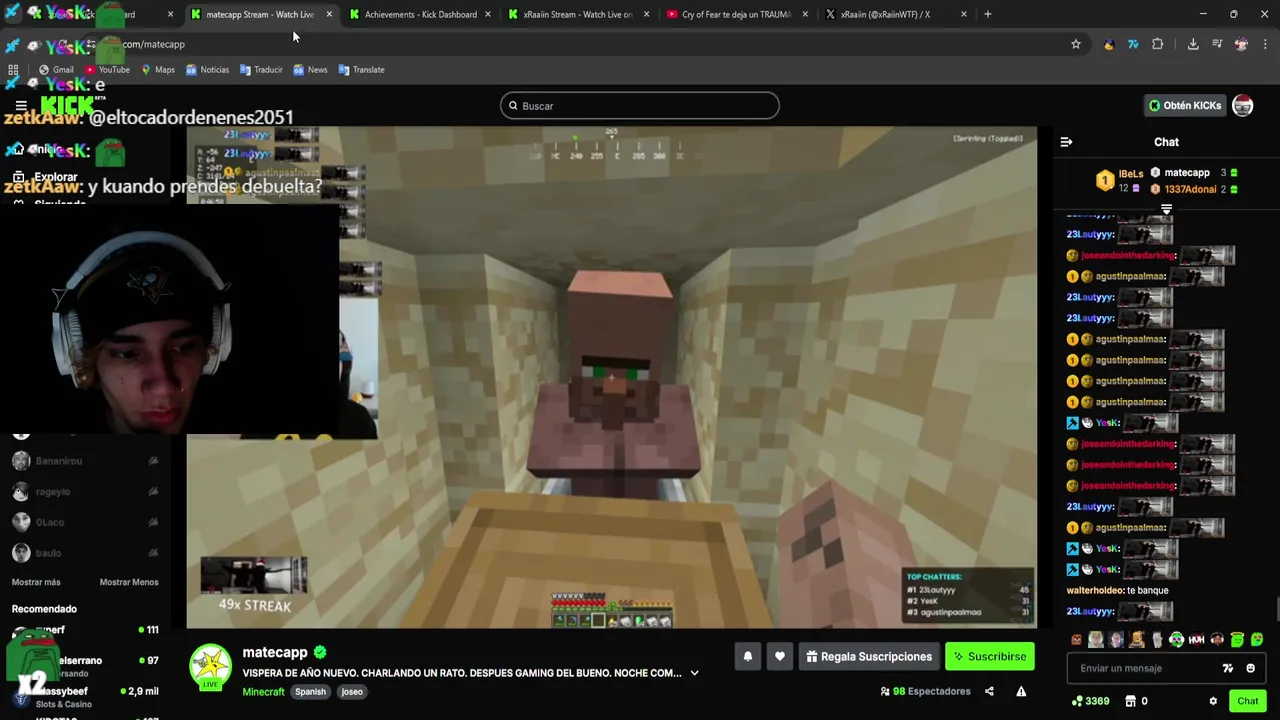Switch to matecapp Stream browser tab
Viewport: 1280px width, 720px height.
[x=260, y=14]
